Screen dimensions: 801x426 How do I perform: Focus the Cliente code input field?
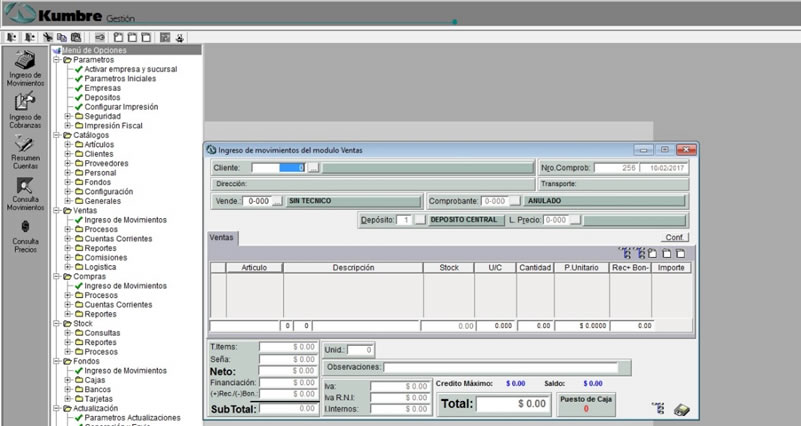pos(278,168)
